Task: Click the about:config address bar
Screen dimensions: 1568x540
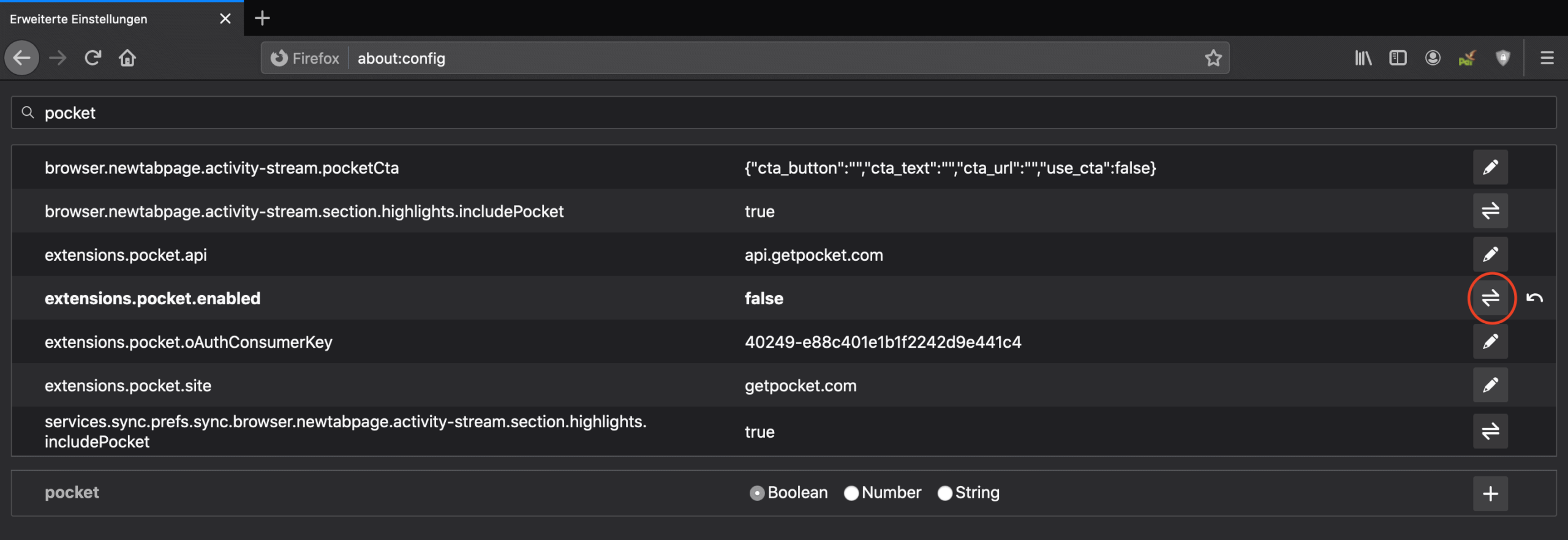Action: (745, 58)
